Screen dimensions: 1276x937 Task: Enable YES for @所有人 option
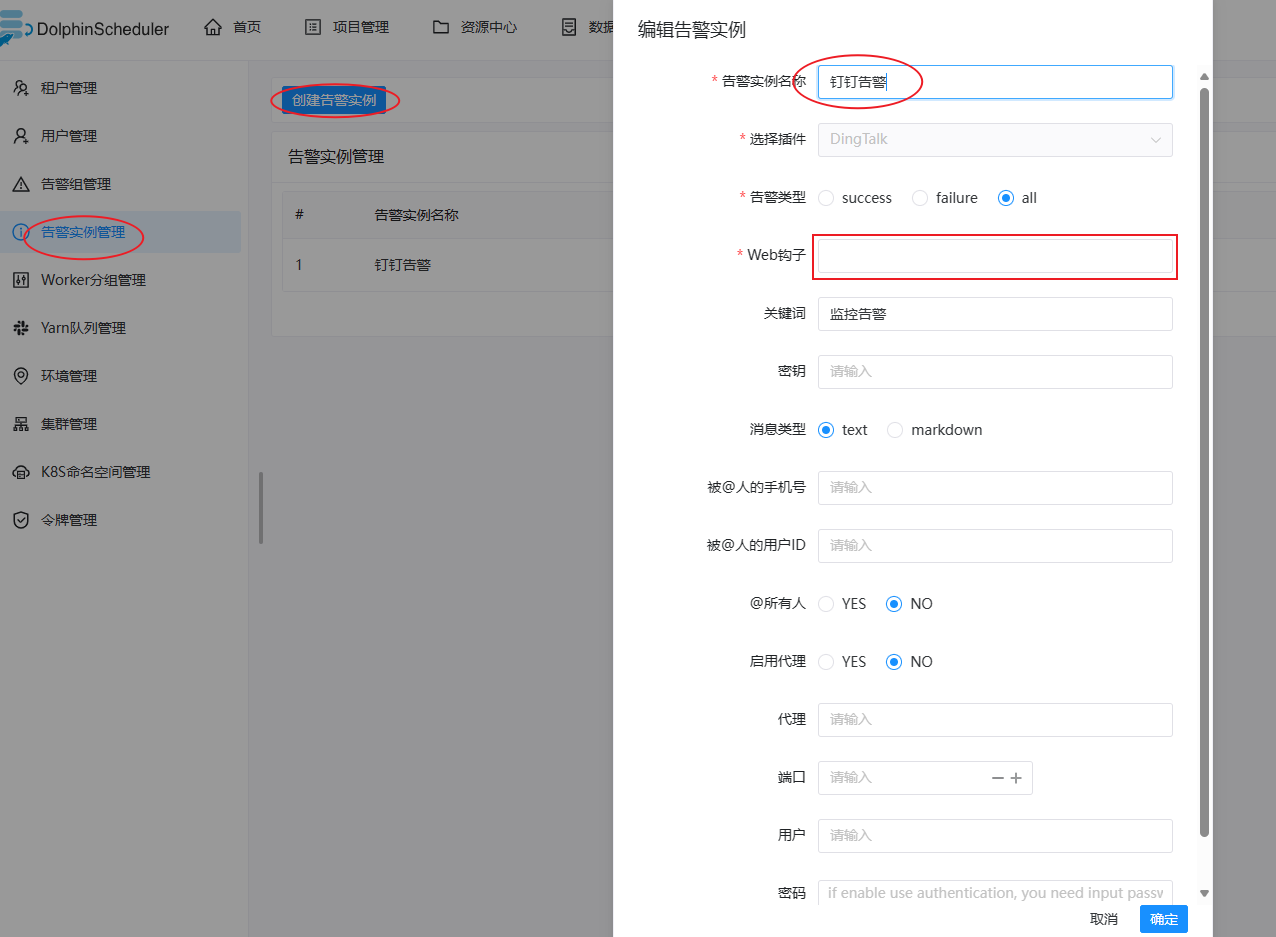pyautogui.click(x=826, y=604)
